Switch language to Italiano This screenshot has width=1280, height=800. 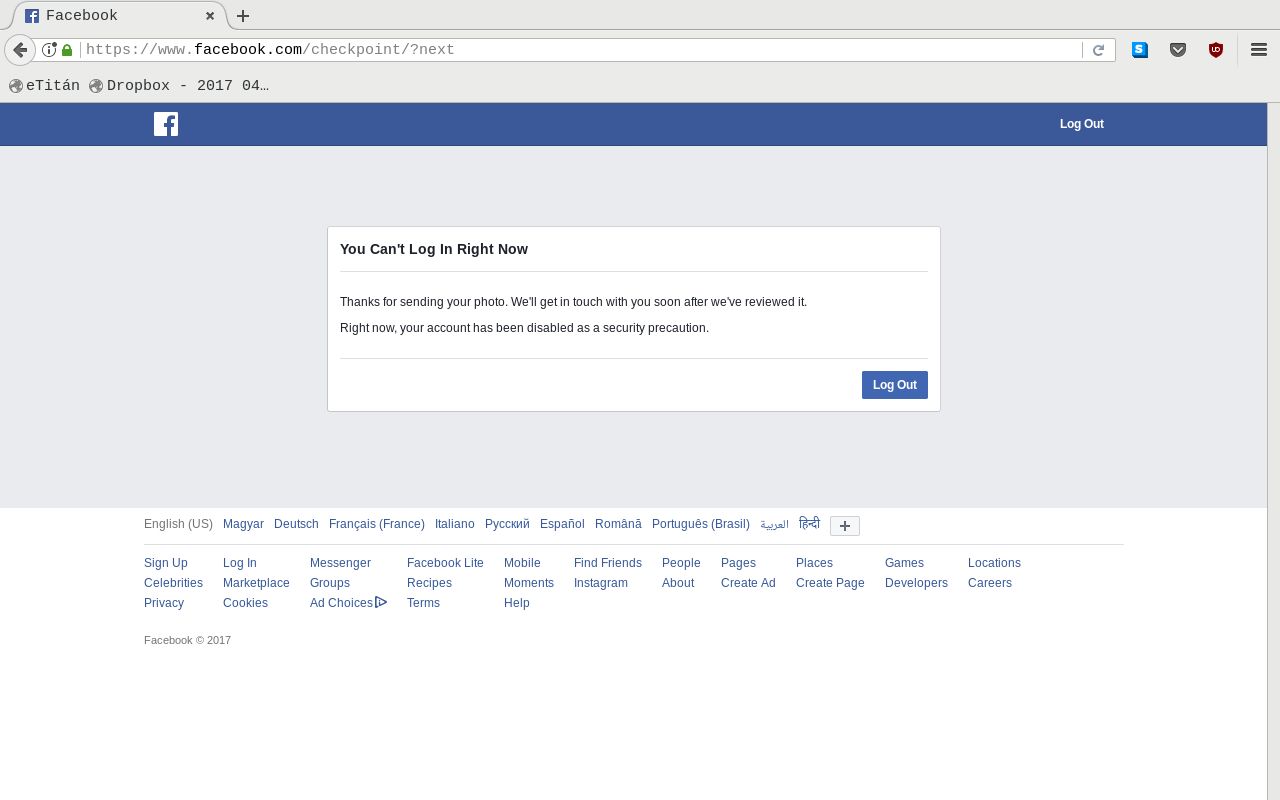[455, 524]
